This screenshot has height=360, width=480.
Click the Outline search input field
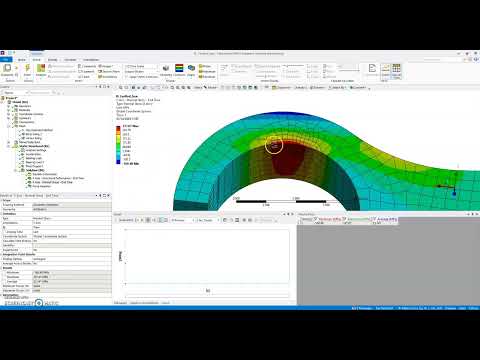pyautogui.click(x=40, y=93)
